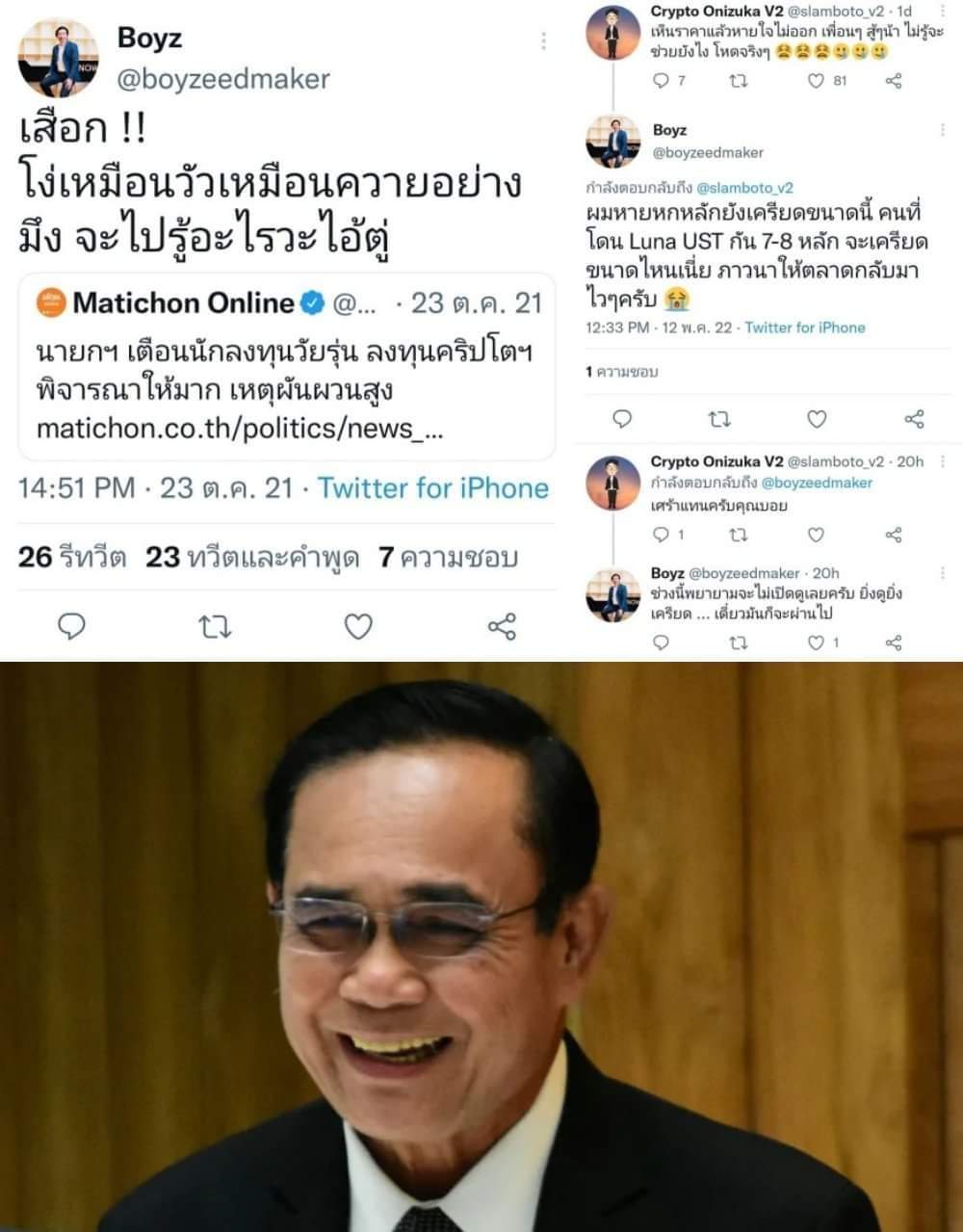This screenshot has height=1232, width=963.
Task: Click the @slamboto_v2 mention link
Action: point(744,188)
